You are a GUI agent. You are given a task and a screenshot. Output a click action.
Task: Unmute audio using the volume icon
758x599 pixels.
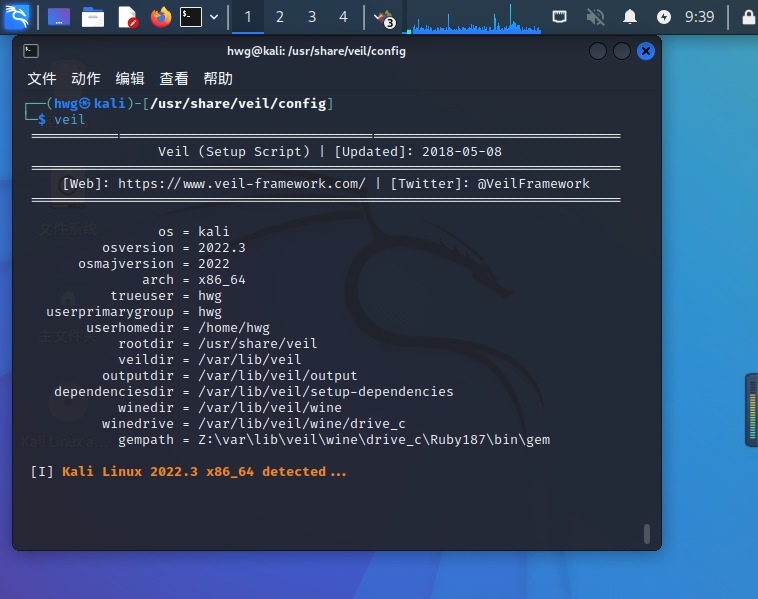click(x=595, y=17)
